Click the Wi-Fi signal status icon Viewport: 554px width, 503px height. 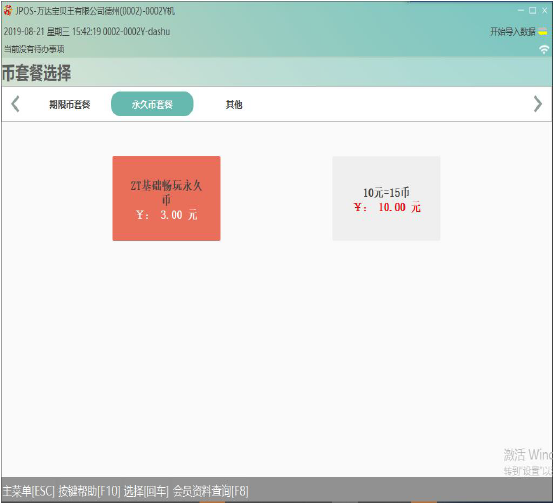click(544, 49)
